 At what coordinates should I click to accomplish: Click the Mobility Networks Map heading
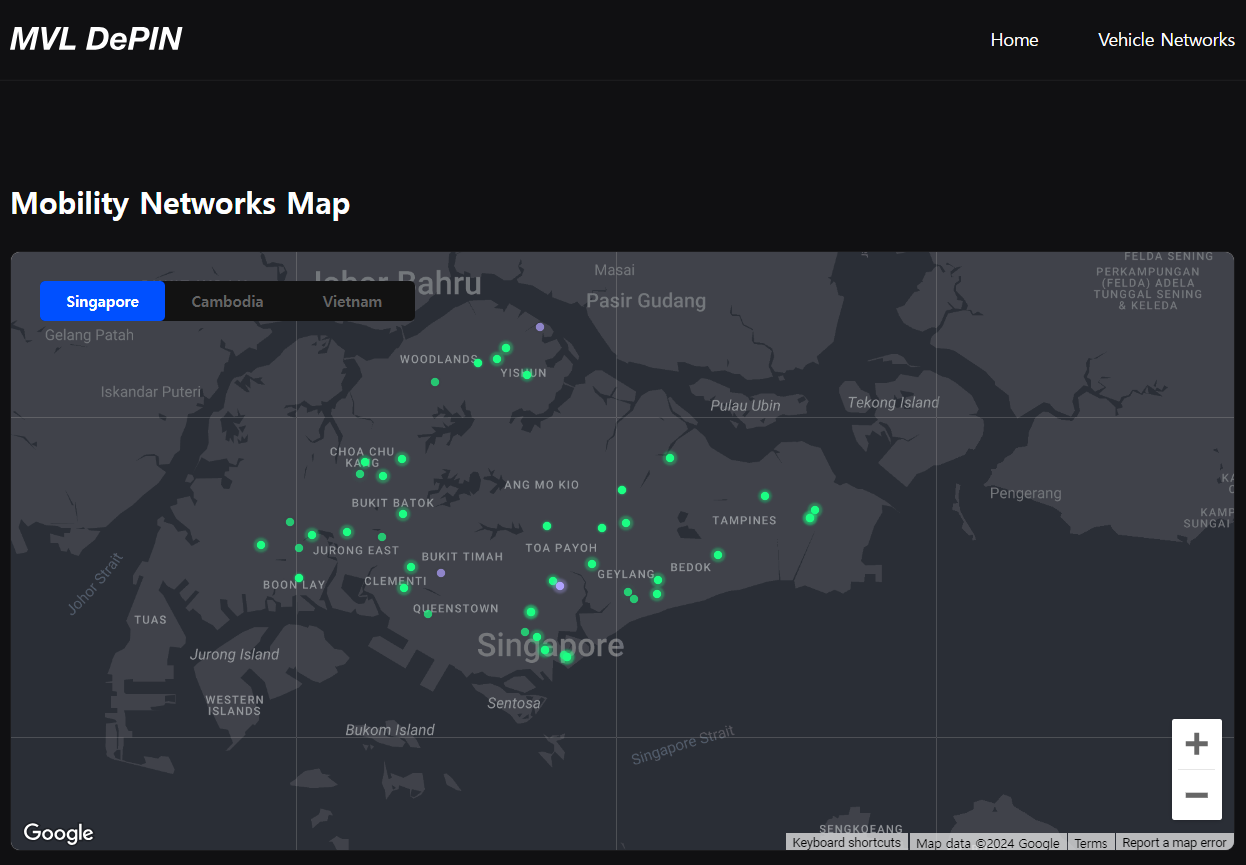point(180,204)
